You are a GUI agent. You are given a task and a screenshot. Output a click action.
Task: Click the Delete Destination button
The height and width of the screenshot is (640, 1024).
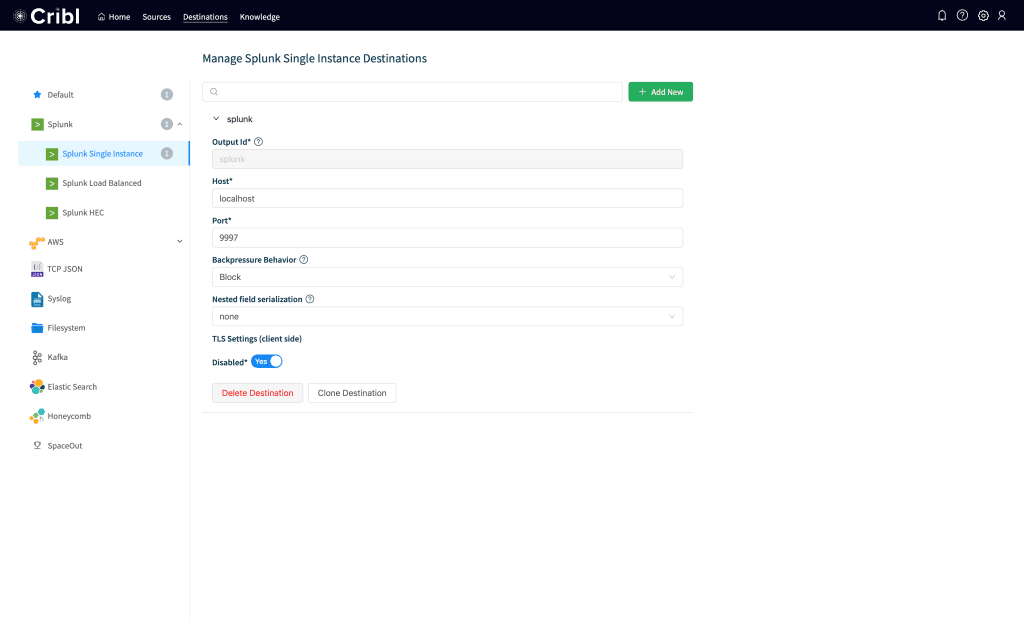click(257, 393)
